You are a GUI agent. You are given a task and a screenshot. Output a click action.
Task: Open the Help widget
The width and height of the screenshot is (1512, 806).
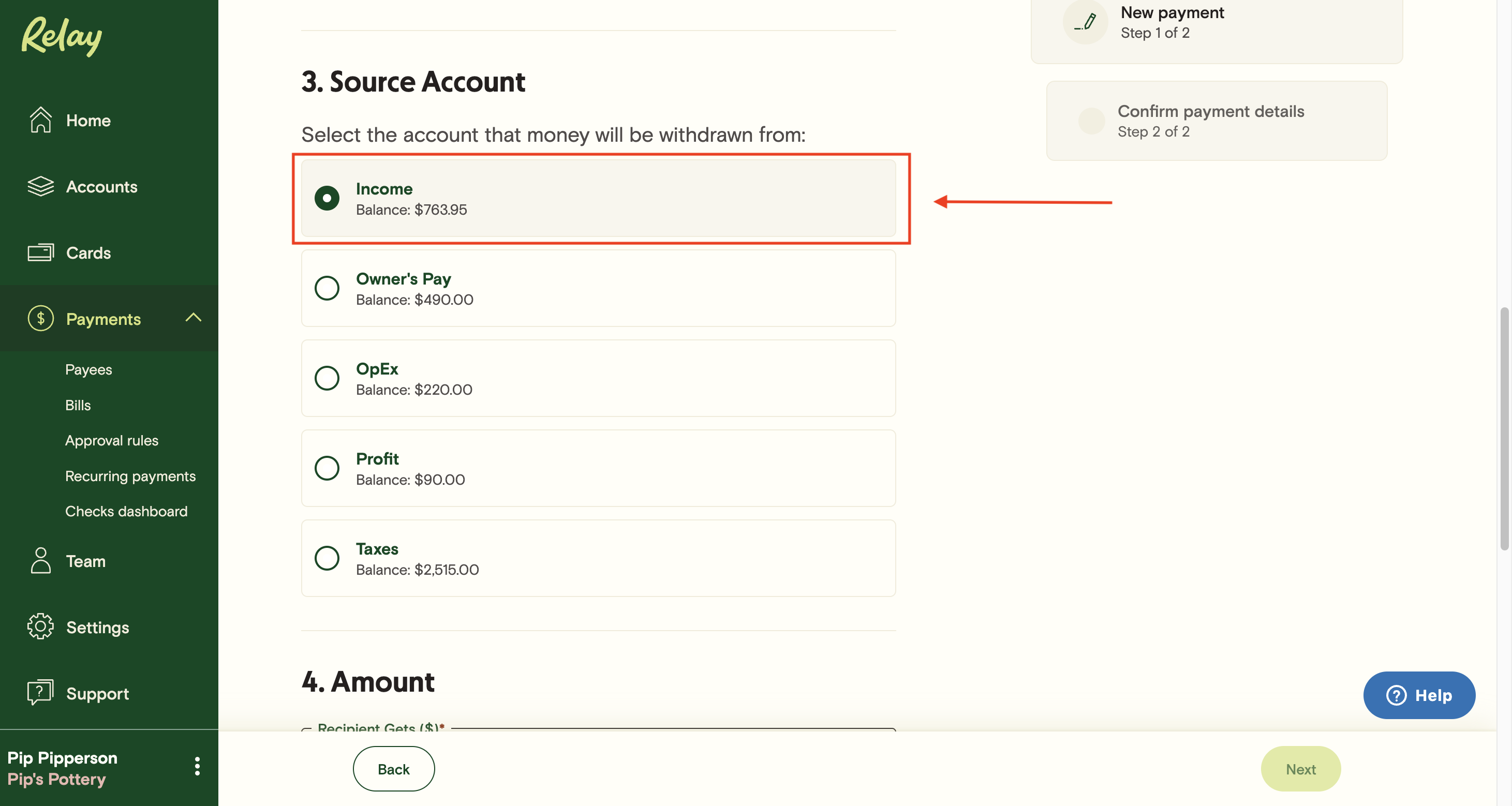1419,695
